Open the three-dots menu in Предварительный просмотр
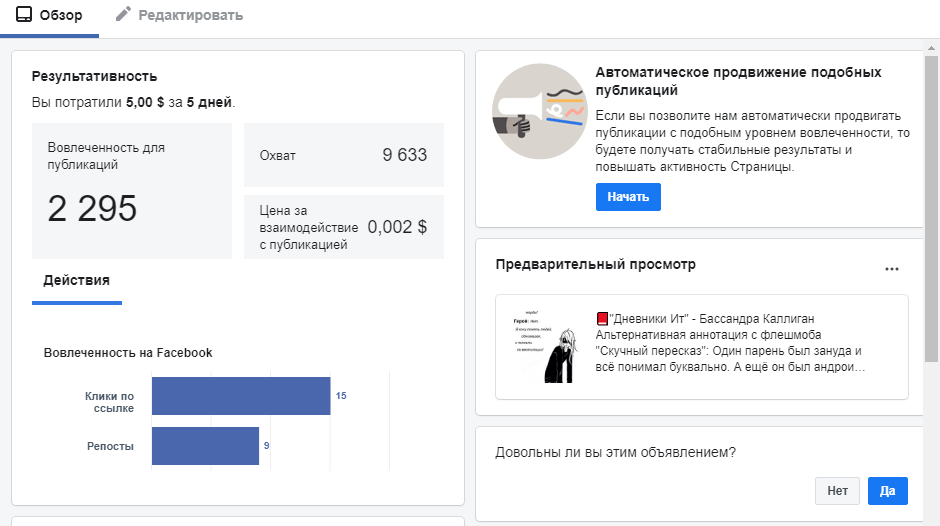Screen dimensions: 940x526 click(x=892, y=268)
